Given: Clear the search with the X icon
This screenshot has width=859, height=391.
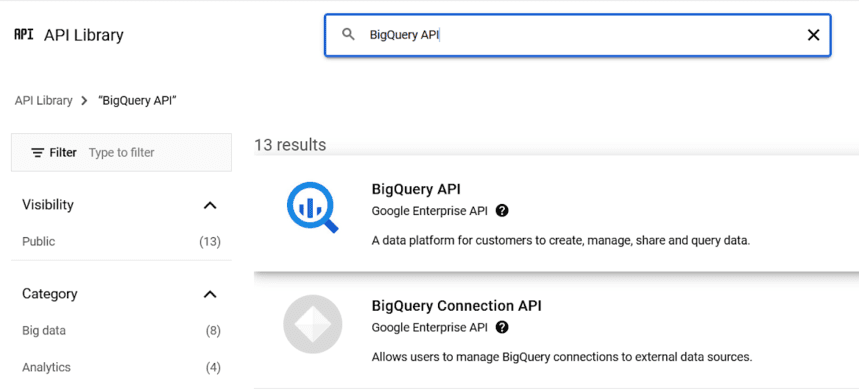Looking at the screenshot, I should (814, 35).
